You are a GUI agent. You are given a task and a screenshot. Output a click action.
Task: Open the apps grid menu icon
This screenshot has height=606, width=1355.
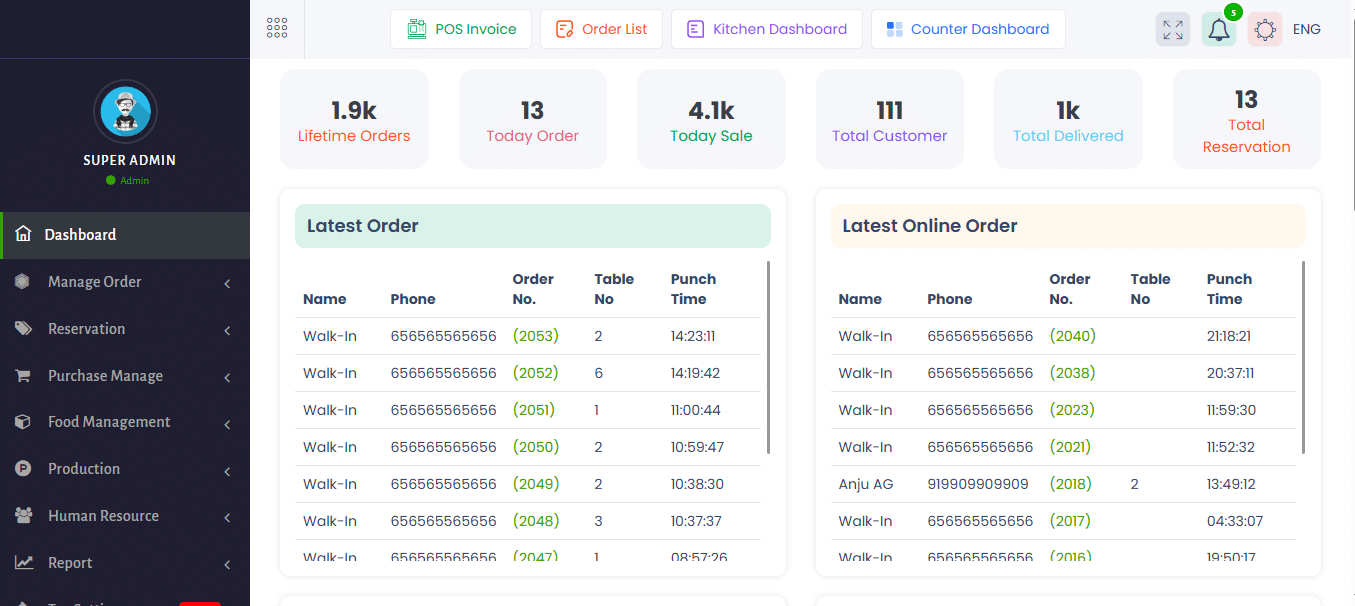(277, 28)
